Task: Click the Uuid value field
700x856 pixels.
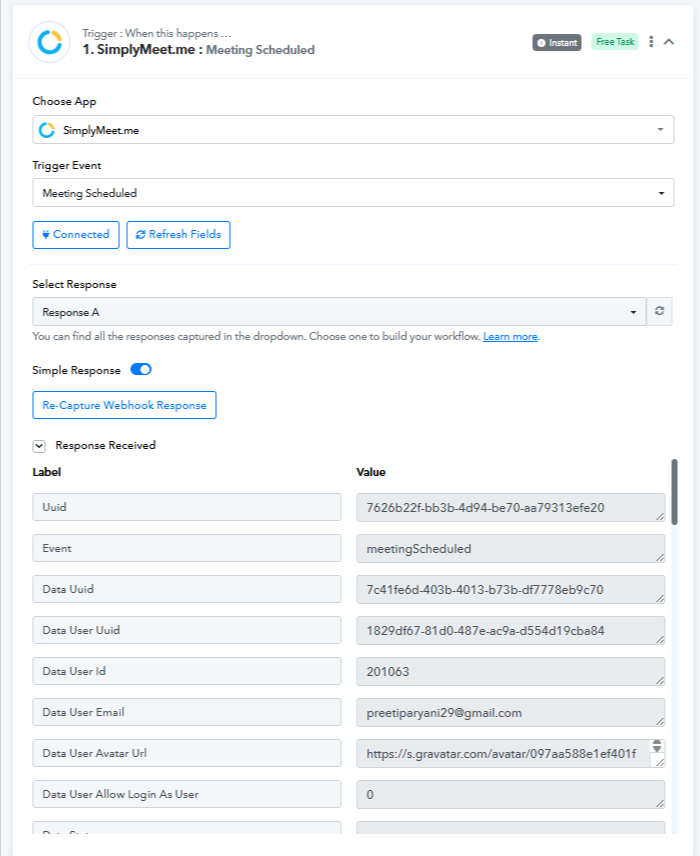Action: point(511,508)
